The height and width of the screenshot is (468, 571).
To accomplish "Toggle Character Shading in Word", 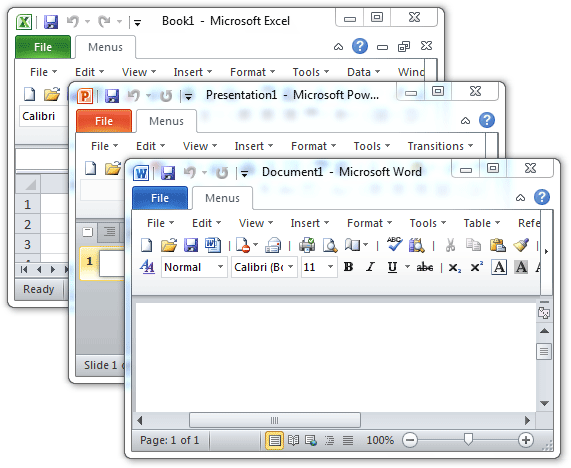I will (x=521, y=267).
